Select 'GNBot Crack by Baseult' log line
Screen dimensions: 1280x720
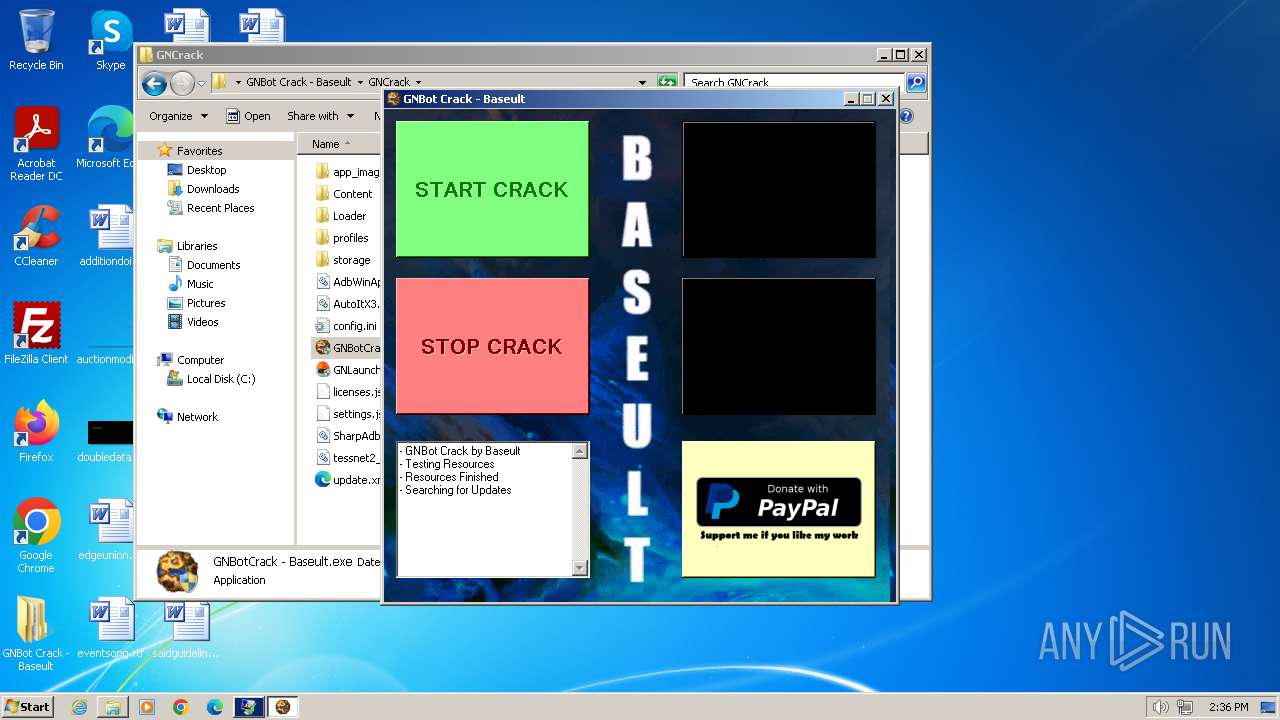pos(463,451)
